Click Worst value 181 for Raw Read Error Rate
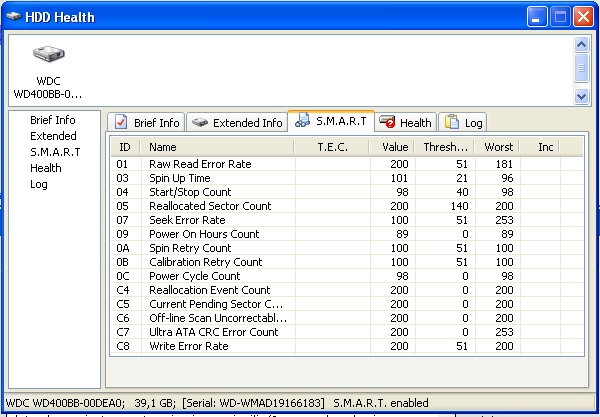This screenshot has width=600, height=417. coord(504,164)
